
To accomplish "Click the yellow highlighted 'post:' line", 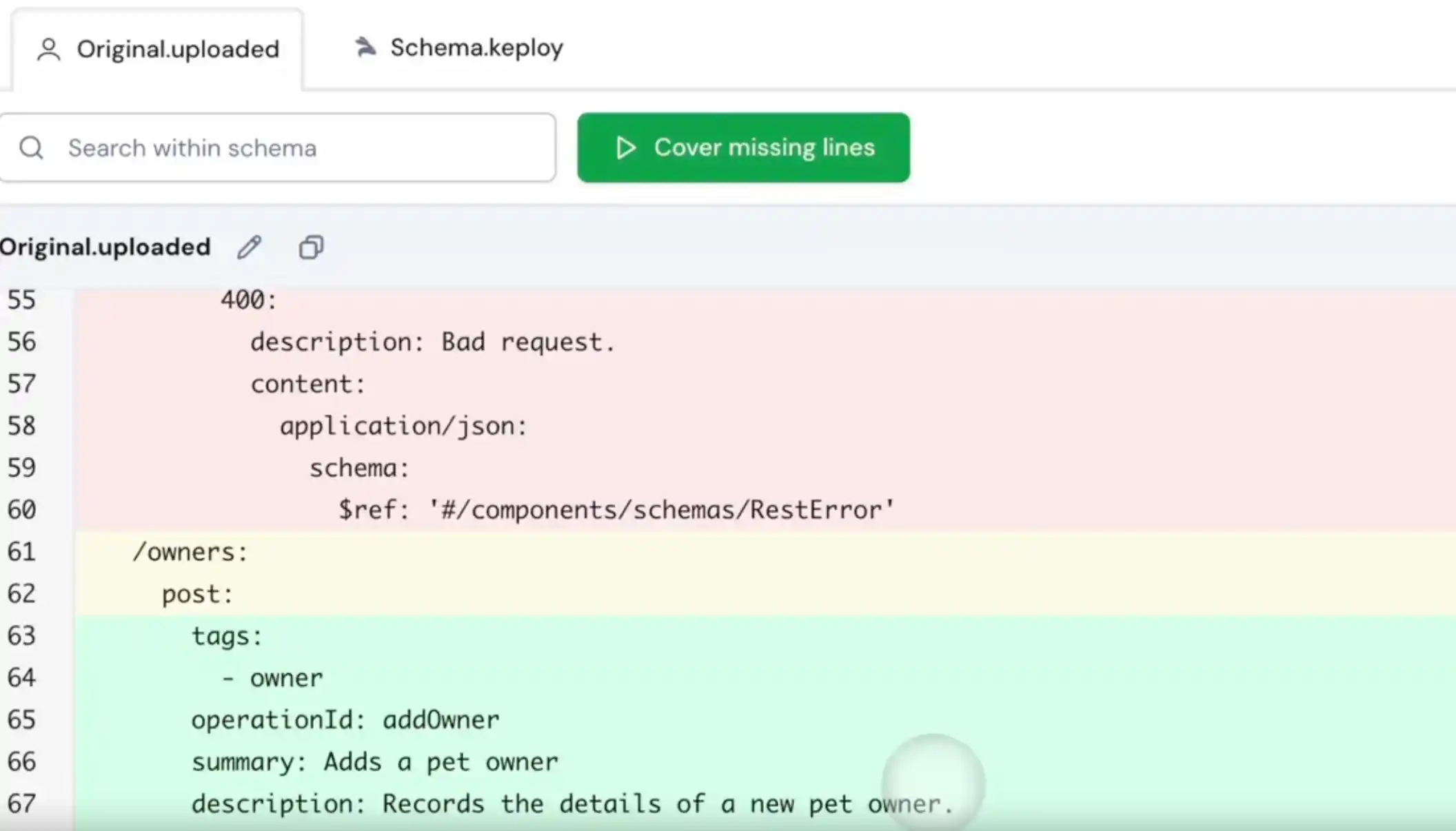I will click(196, 593).
